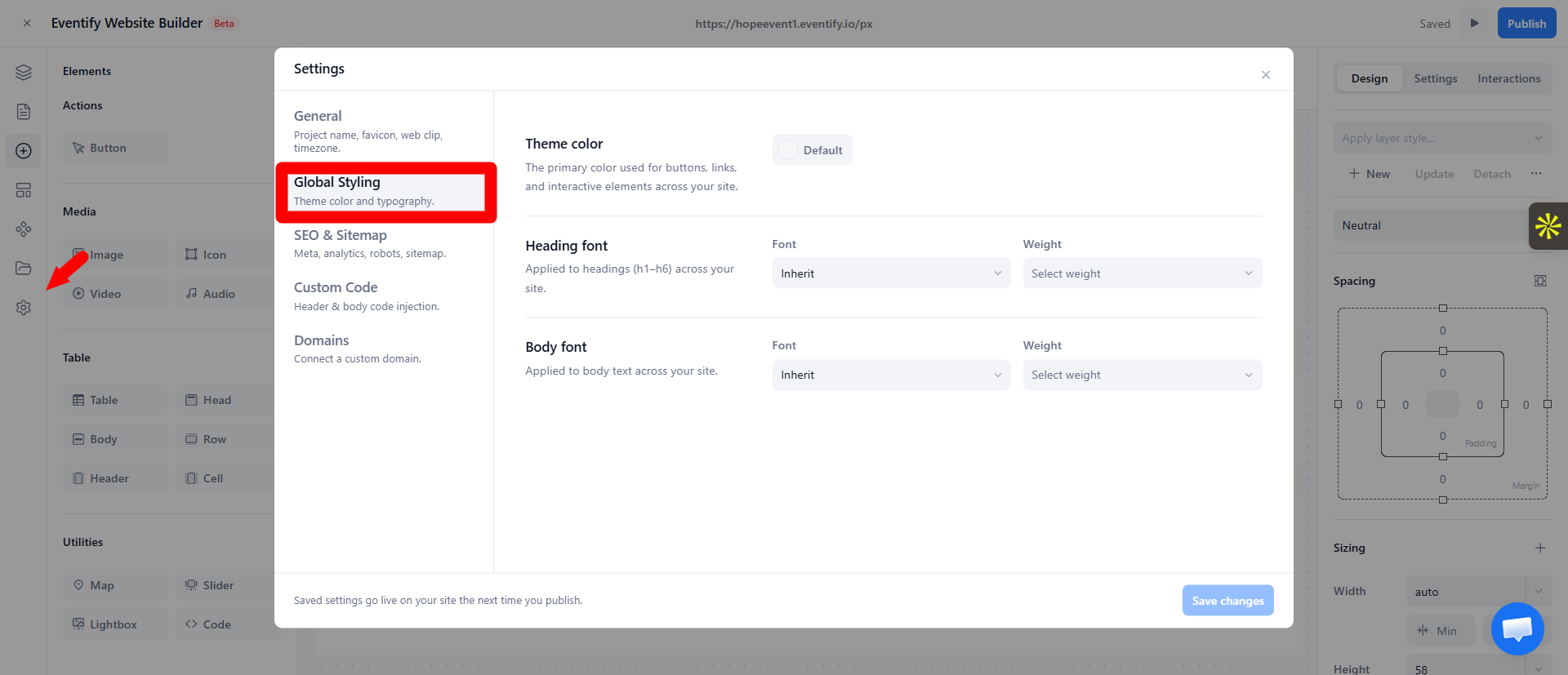Viewport: 1568px width, 675px height.
Task: Select the Add Elements plus icon
Action: point(24,151)
